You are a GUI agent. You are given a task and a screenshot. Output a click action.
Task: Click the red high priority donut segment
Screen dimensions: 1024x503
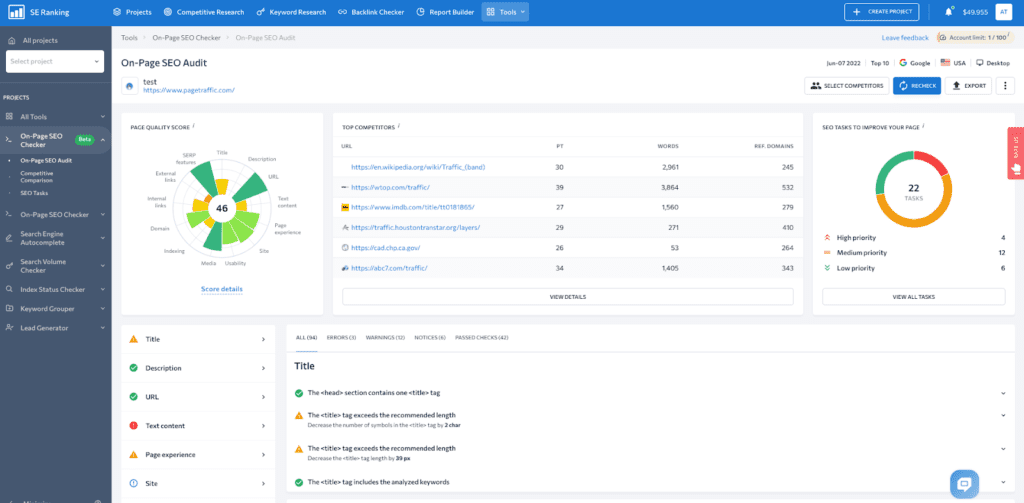(x=931, y=161)
